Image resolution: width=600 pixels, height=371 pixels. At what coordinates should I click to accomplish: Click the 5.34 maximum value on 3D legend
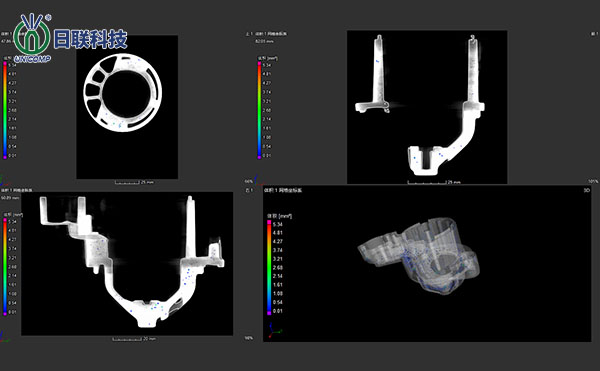point(278,224)
